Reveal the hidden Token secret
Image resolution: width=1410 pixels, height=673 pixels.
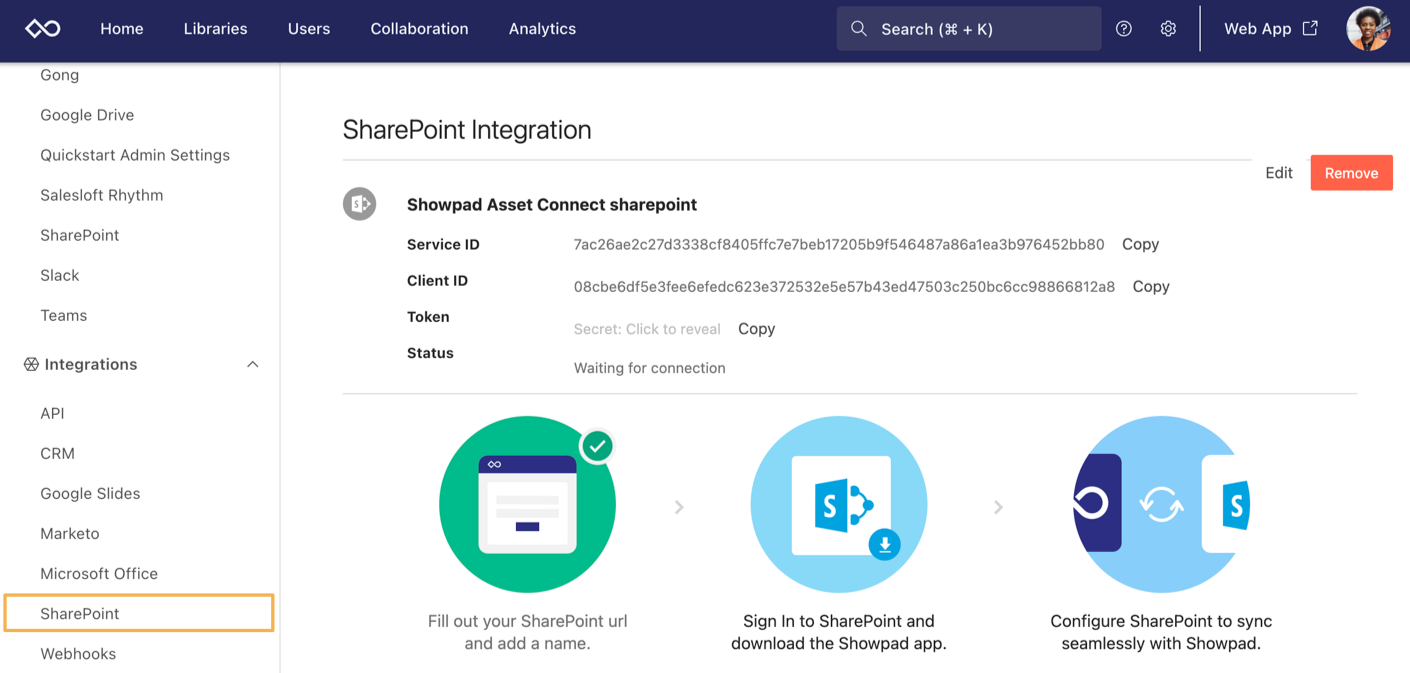(646, 328)
